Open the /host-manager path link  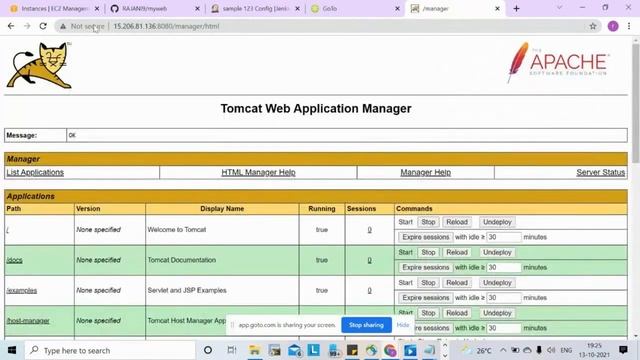28,321
